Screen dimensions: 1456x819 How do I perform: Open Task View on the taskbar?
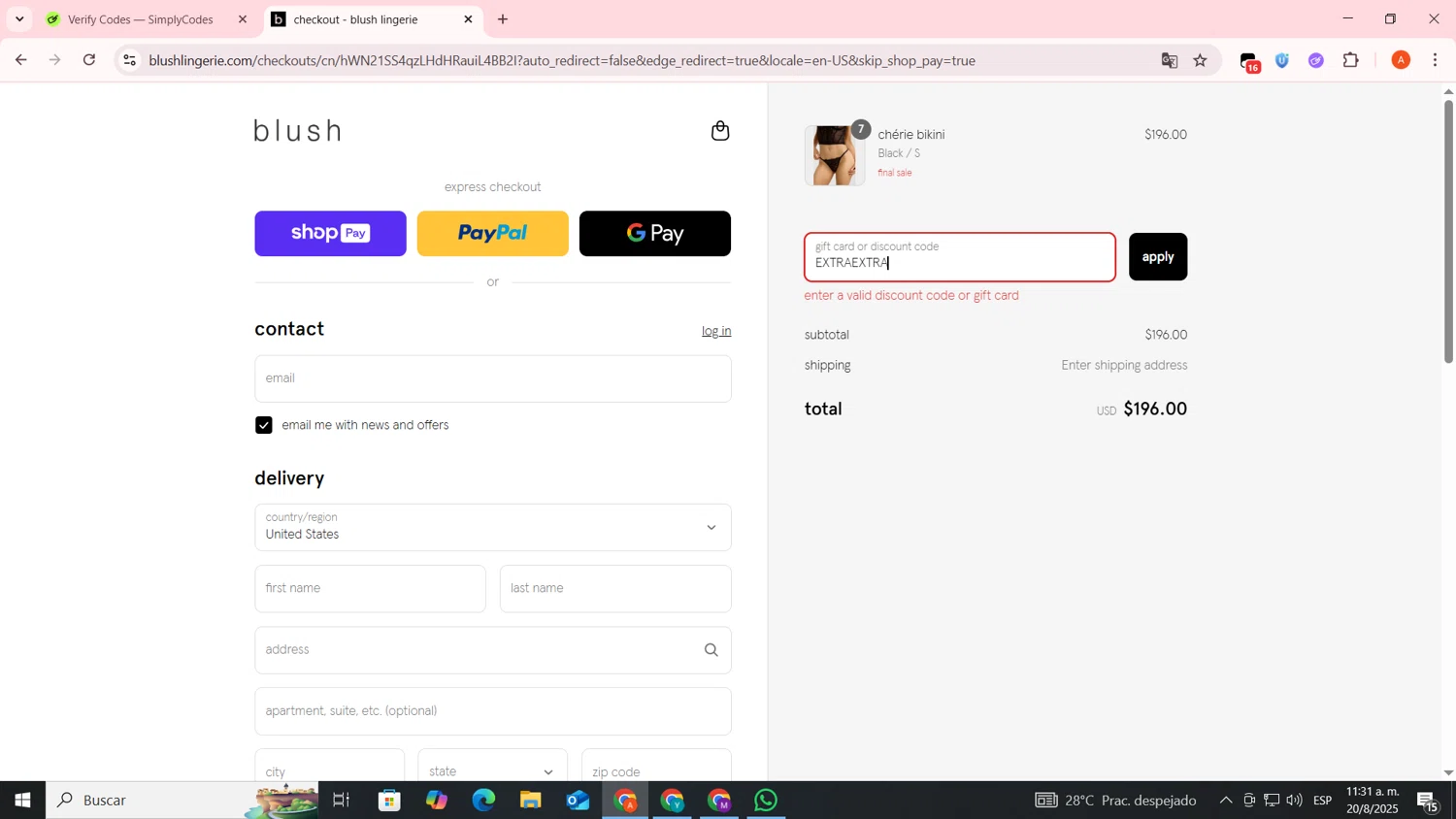[x=342, y=801]
